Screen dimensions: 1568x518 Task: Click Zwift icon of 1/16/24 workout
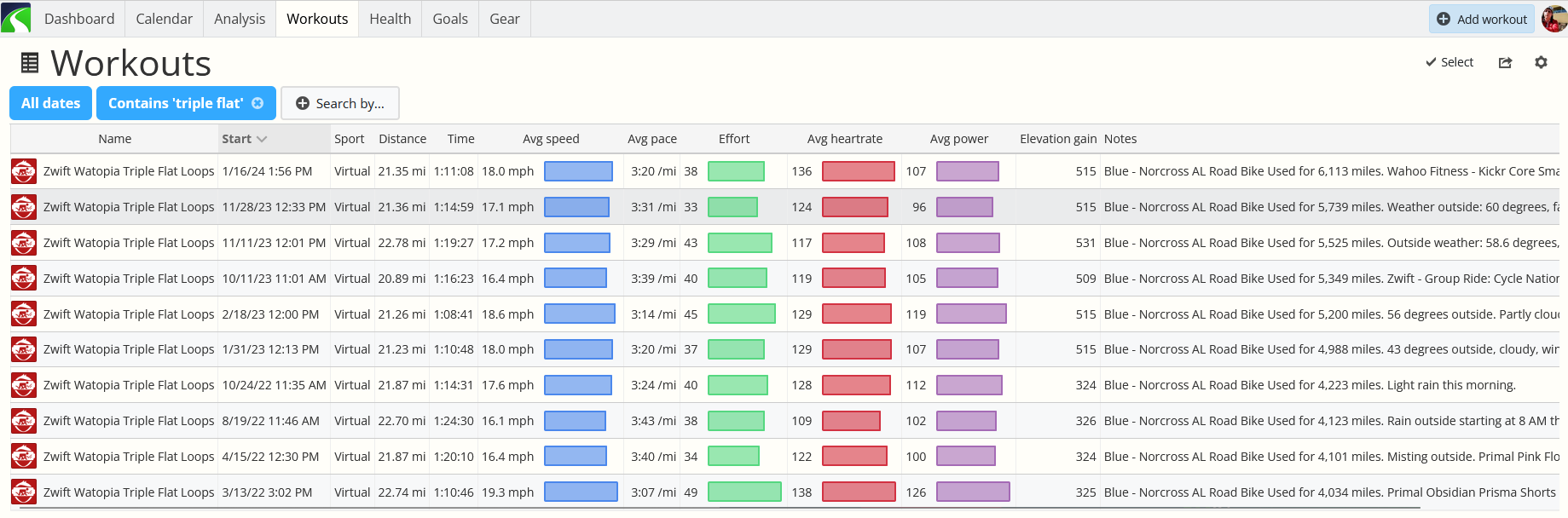pos(24,171)
